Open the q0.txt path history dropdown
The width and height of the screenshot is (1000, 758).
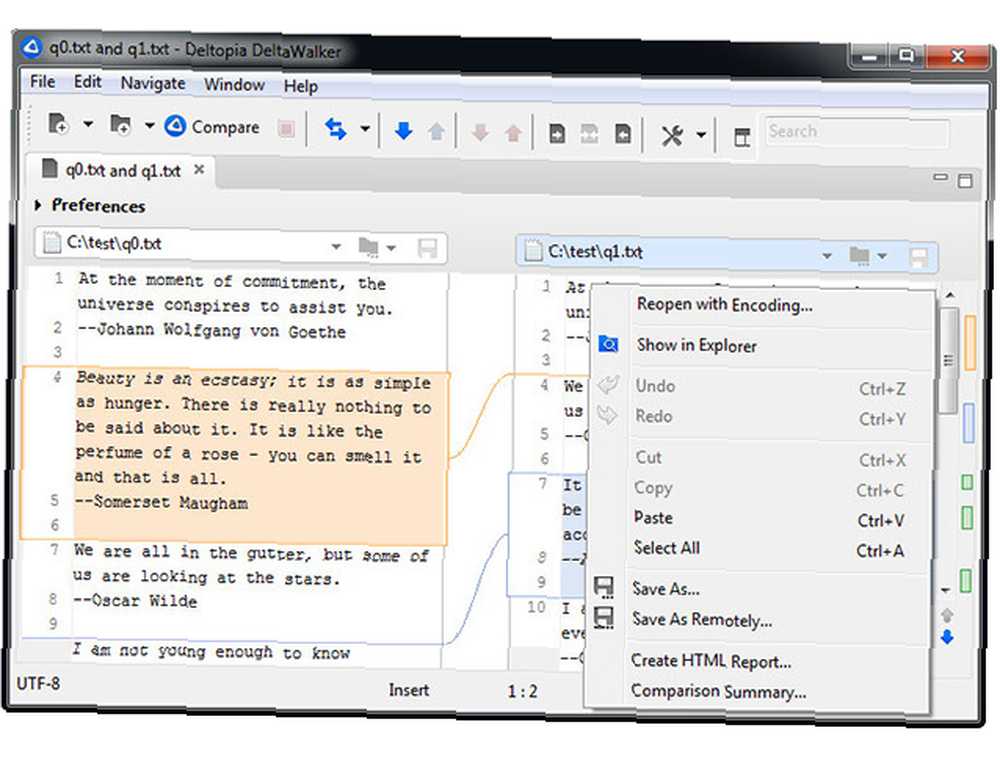pyautogui.click(x=336, y=247)
